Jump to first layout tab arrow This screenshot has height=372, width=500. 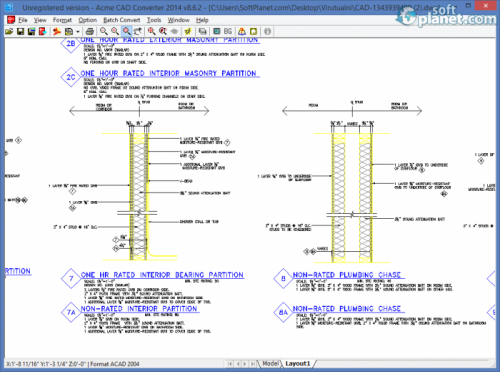click(x=230, y=364)
